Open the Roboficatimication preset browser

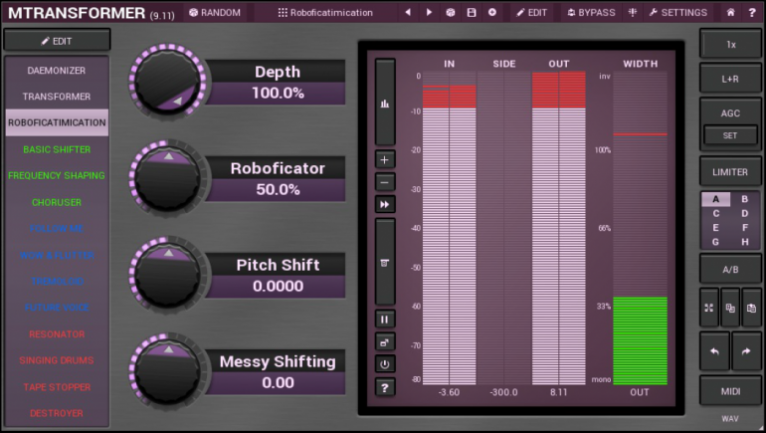[x=324, y=13]
